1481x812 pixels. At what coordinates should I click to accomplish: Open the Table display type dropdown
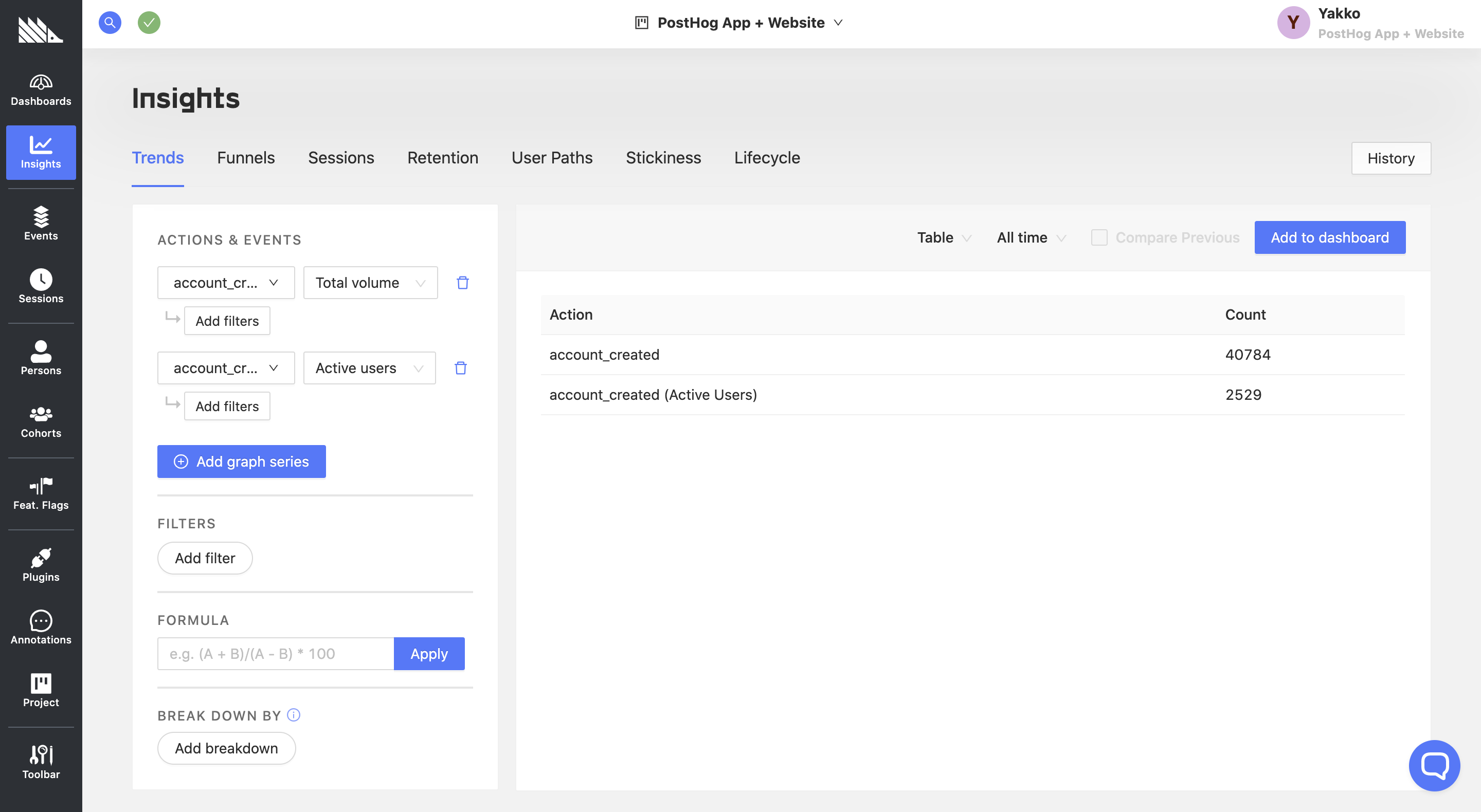click(x=944, y=237)
